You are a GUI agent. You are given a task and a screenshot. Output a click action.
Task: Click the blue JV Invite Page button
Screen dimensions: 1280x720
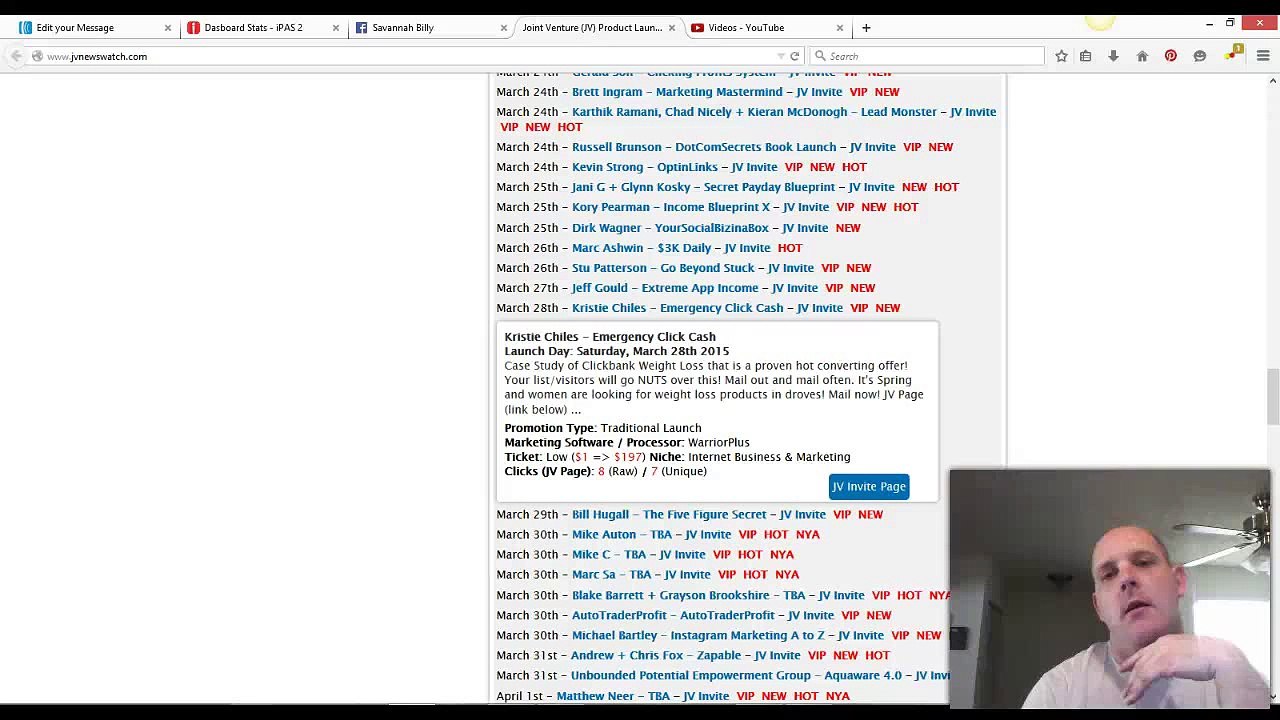869,486
